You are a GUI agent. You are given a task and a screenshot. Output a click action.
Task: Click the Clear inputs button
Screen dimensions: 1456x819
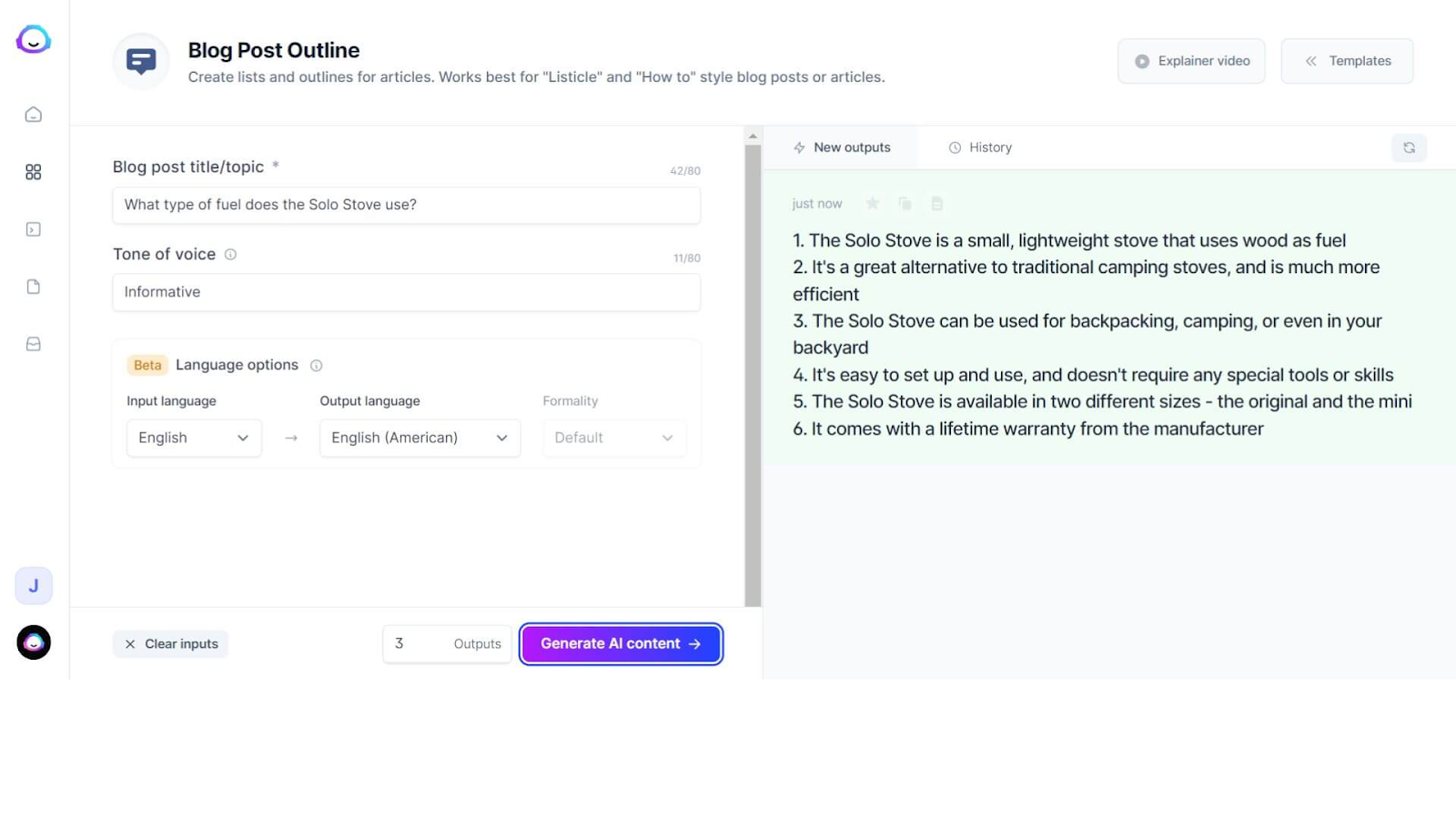click(171, 644)
